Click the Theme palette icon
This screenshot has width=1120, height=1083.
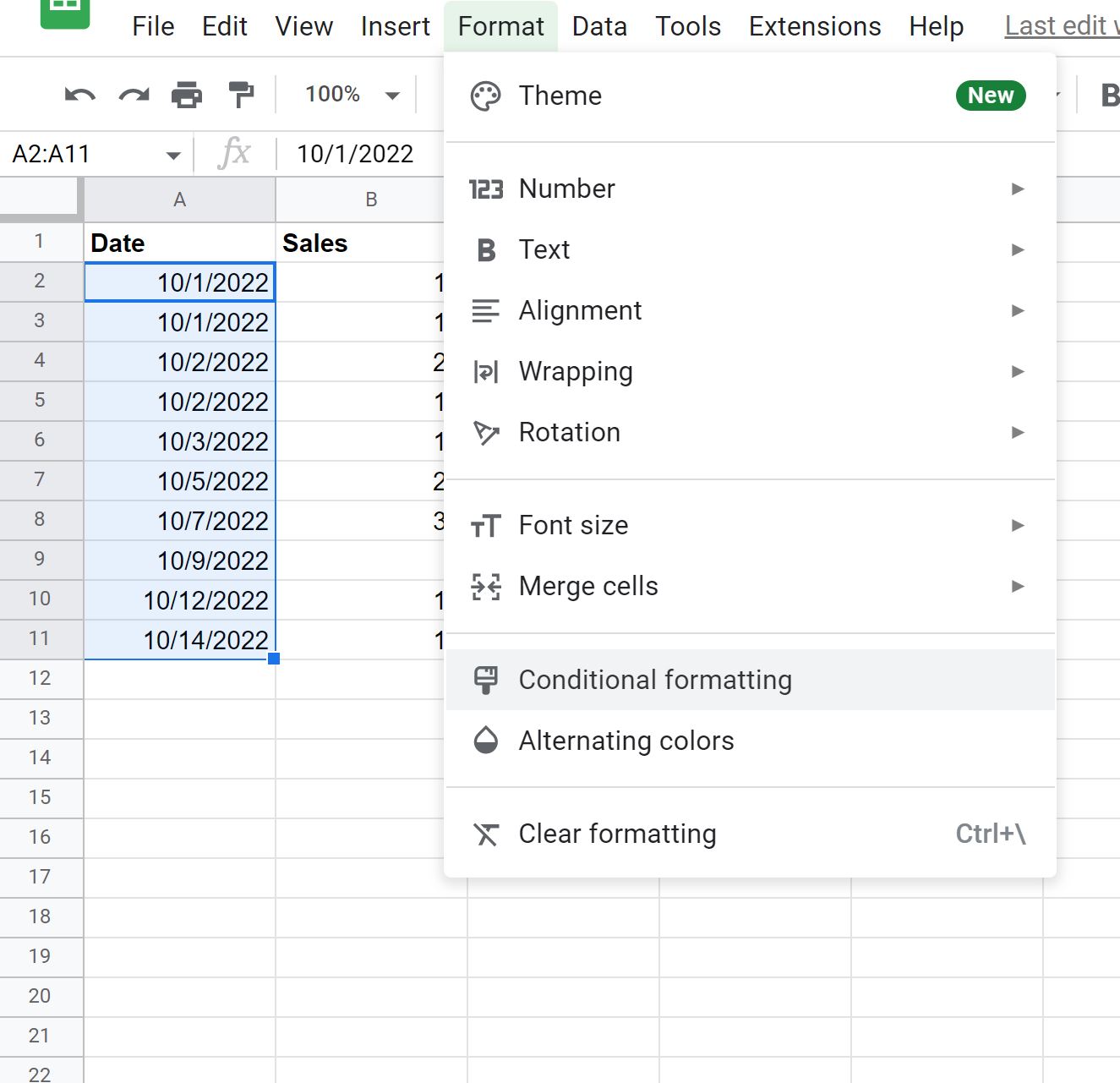pos(485,96)
